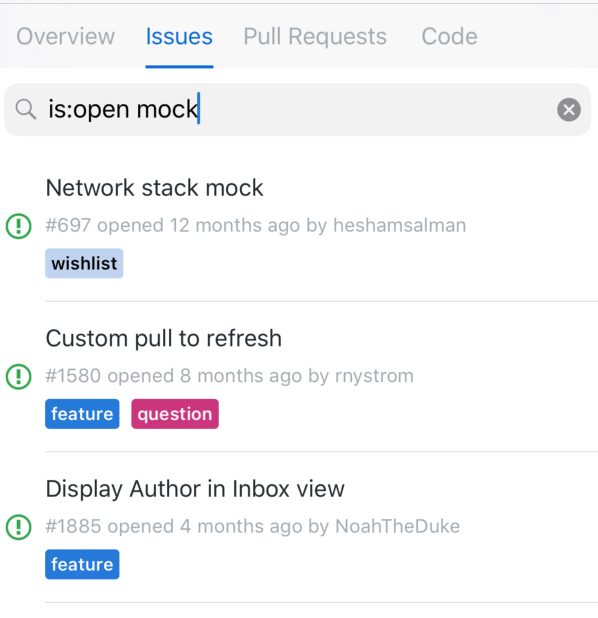Click the pink question label
Viewport: 598px width, 618px height.
pos(175,414)
